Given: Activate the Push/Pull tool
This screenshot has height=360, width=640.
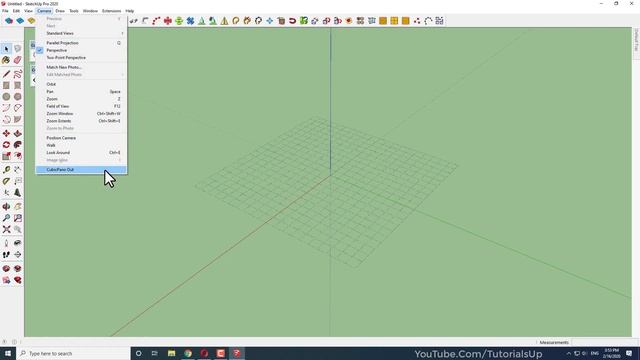Looking at the screenshot, I should [18, 133].
